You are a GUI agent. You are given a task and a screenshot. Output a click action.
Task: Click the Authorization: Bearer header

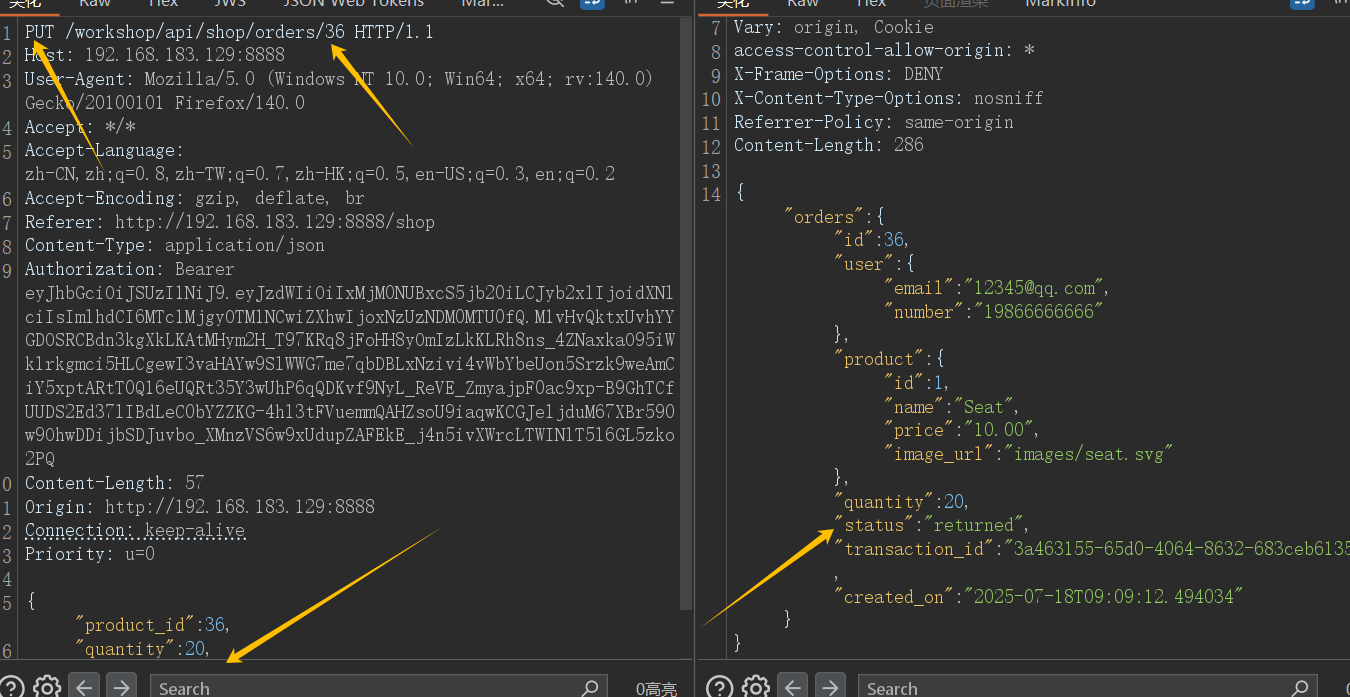(130, 269)
